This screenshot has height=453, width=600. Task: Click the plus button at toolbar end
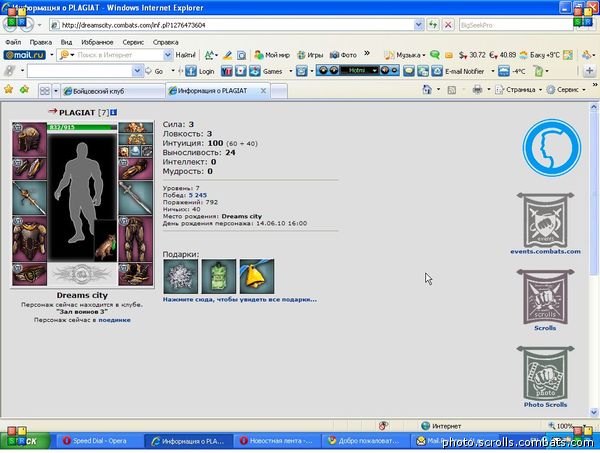589,71
